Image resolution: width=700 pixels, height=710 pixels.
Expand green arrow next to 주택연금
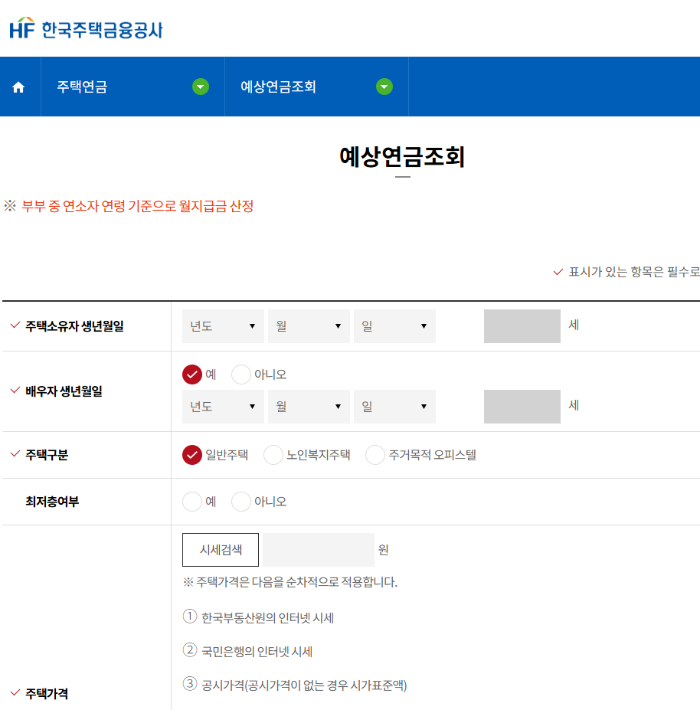(x=201, y=86)
